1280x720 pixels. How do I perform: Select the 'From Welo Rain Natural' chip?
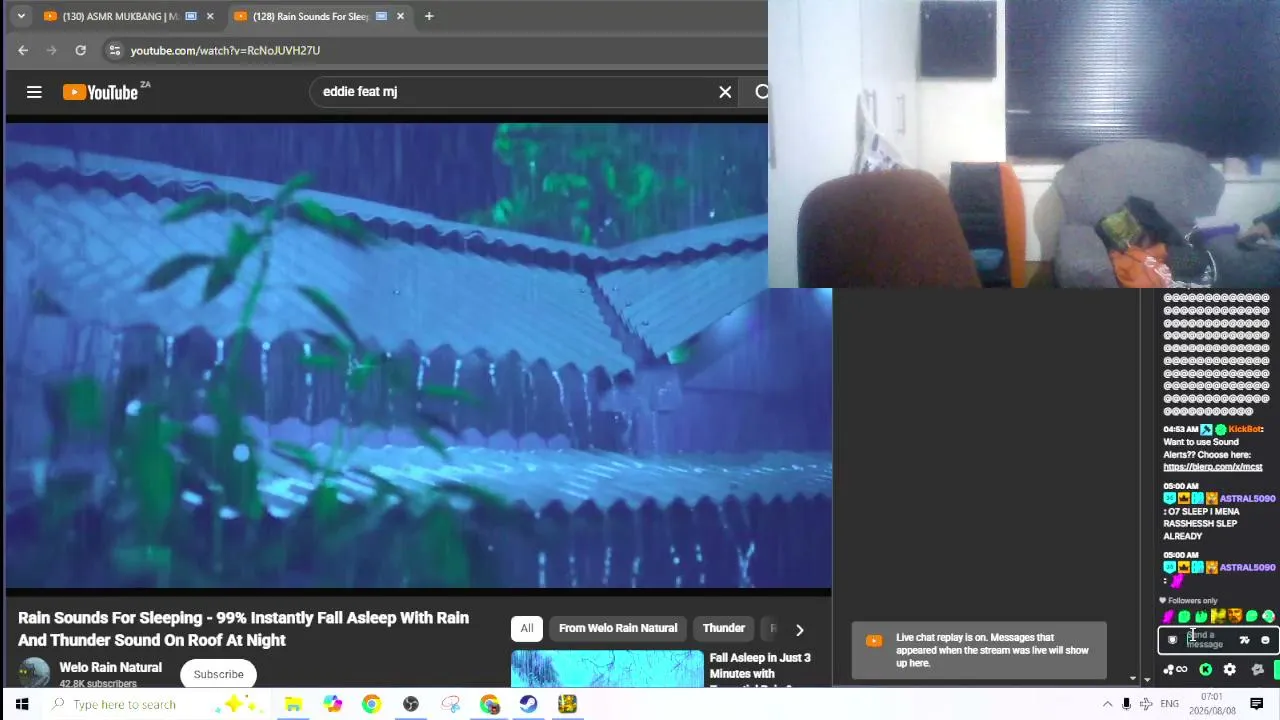click(618, 628)
